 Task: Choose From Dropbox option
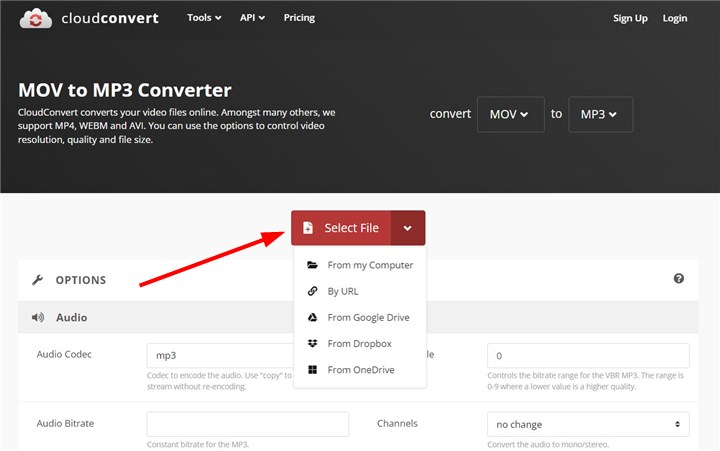tap(360, 344)
